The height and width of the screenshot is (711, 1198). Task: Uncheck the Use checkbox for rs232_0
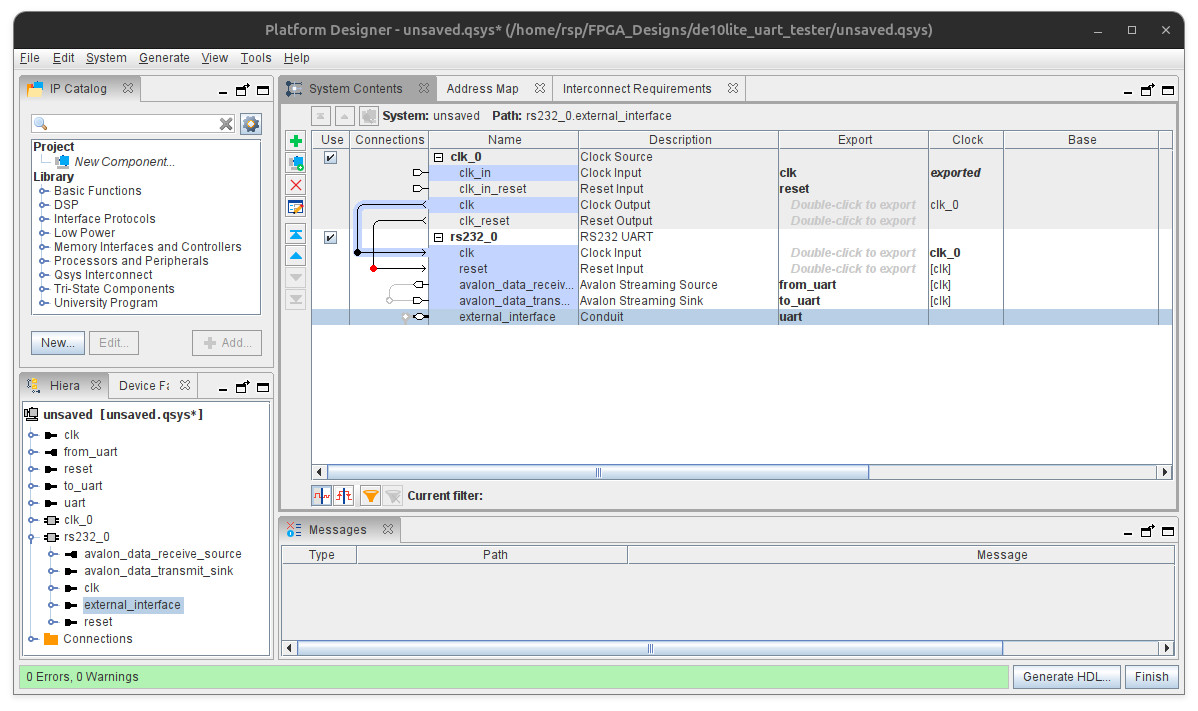point(330,237)
